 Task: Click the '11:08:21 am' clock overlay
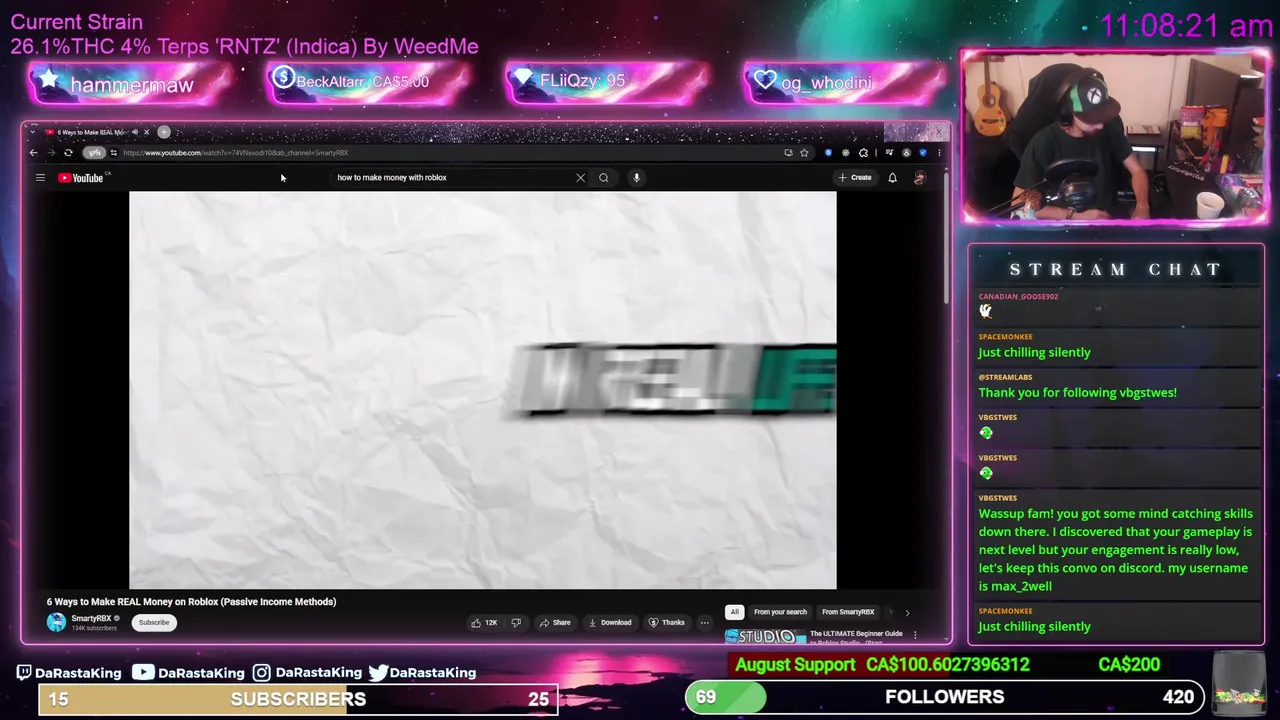[x=1185, y=26]
